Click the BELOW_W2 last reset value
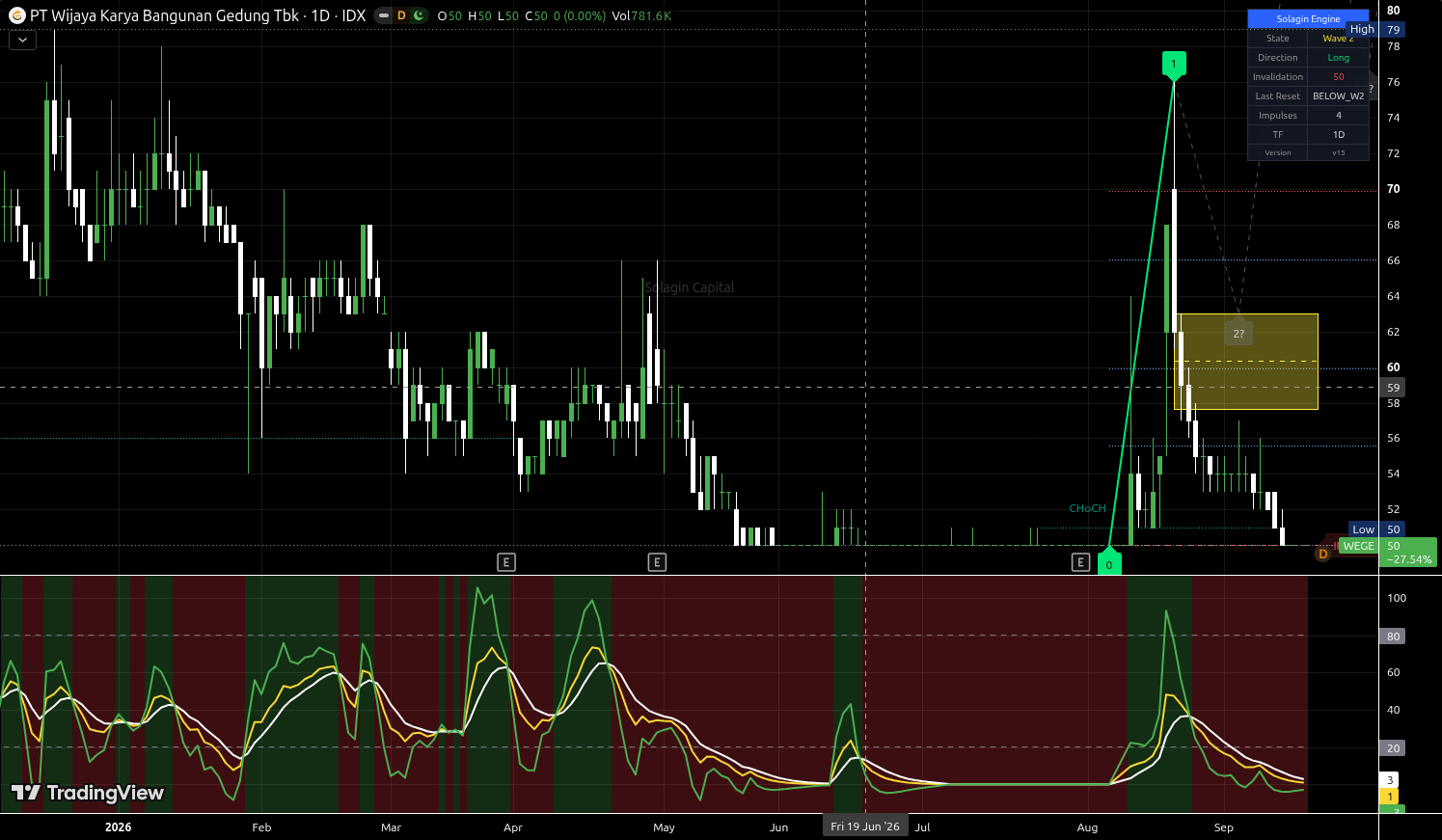1442x840 pixels. [1338, 96]
